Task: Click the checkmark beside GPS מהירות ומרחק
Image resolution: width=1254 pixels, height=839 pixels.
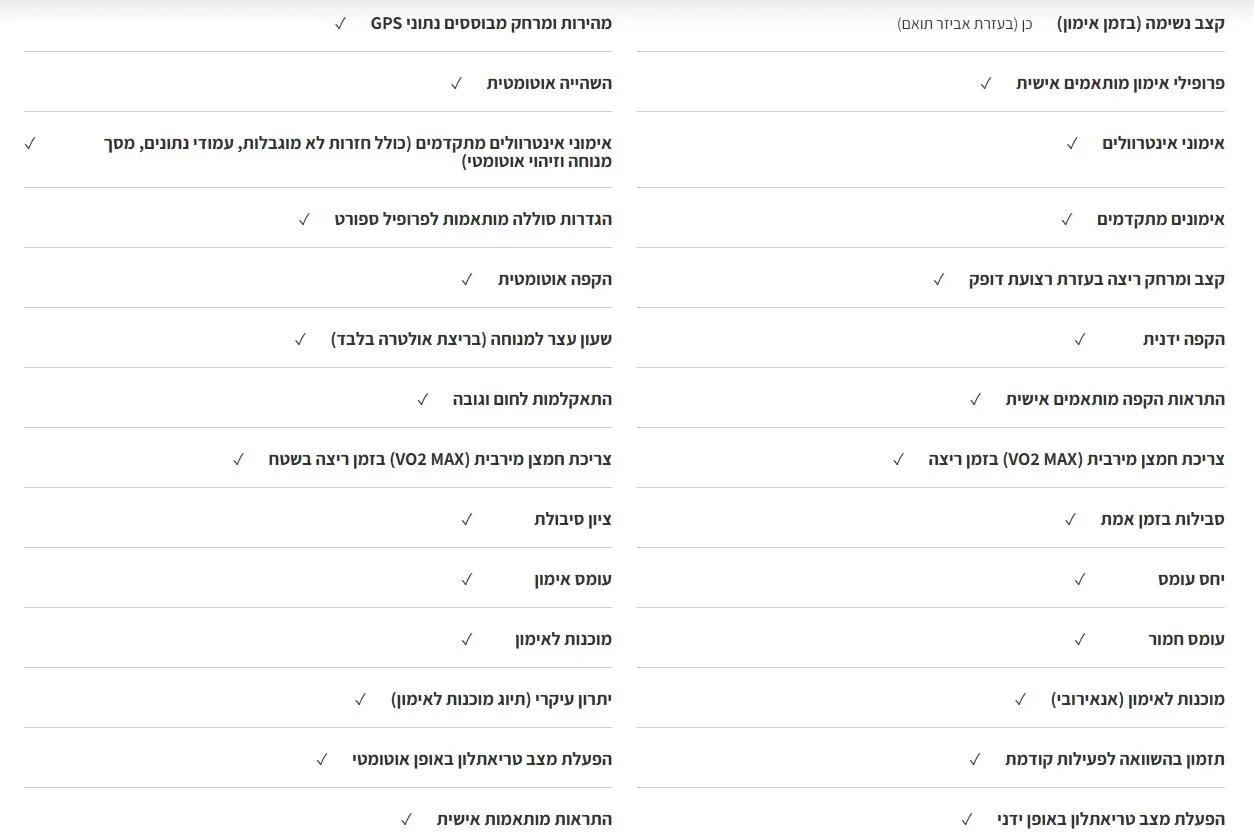Action: pos(340,23)
